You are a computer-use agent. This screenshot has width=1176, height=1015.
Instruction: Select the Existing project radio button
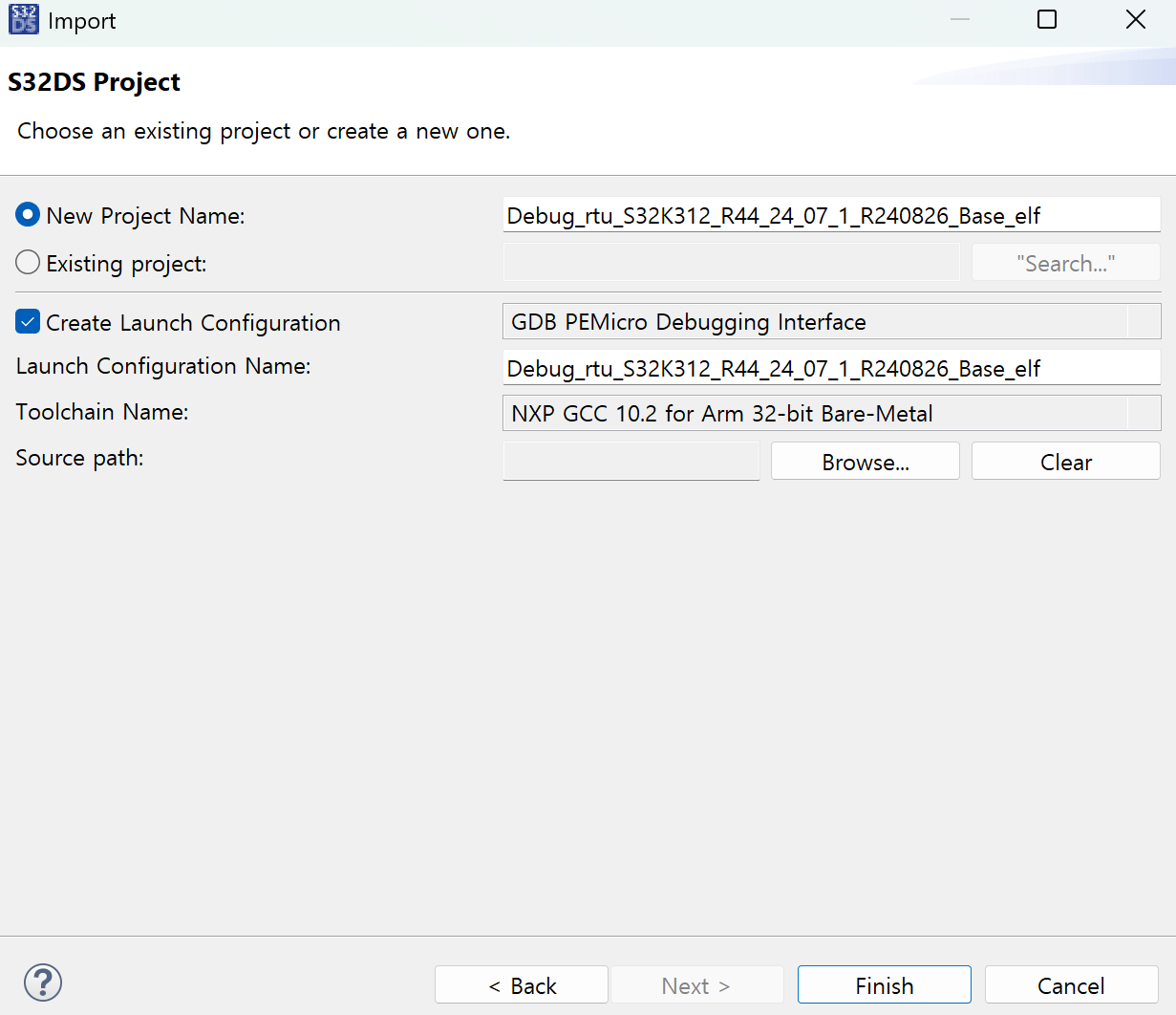pyautogui.click(x=28, y=262)
